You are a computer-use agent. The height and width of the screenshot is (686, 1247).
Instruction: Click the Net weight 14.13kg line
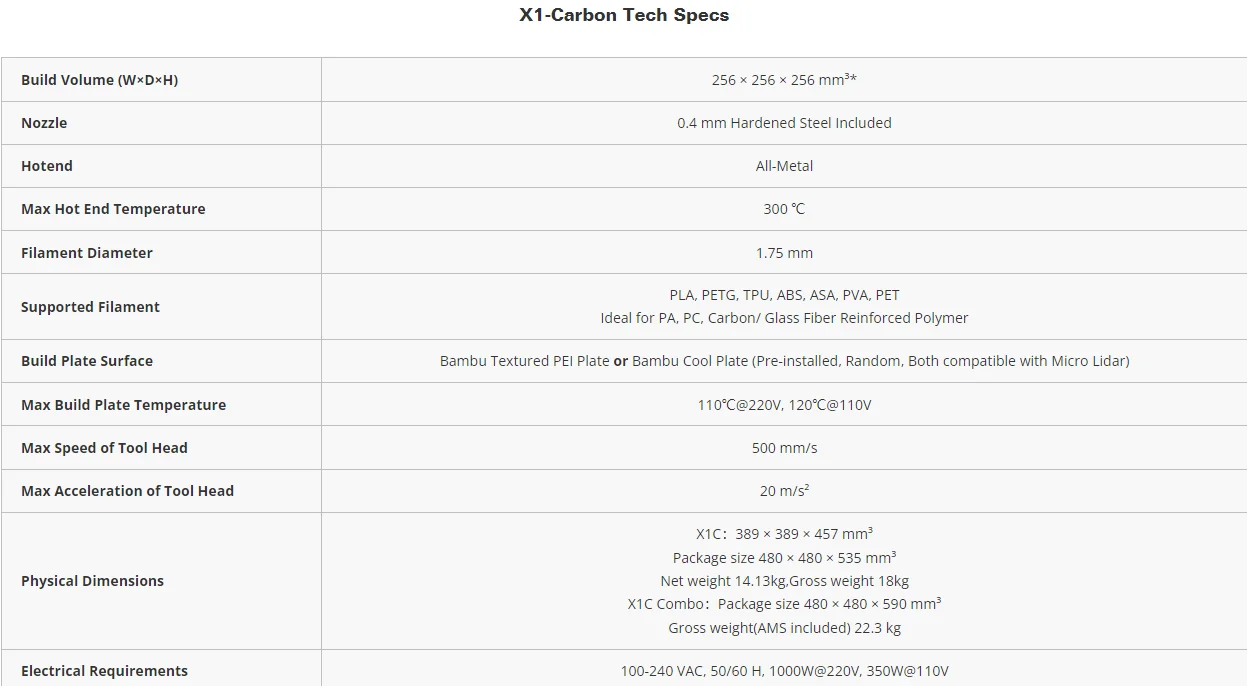tap(784, 581)
